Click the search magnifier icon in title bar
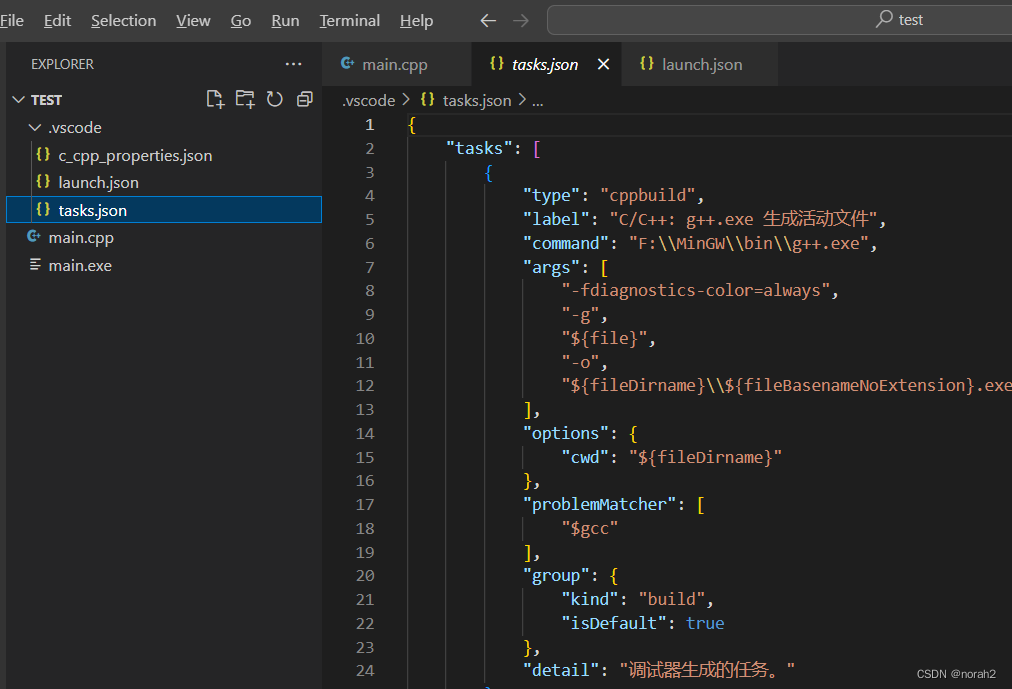The height and width of the screenshot is (689, 1012). (884, 19)
